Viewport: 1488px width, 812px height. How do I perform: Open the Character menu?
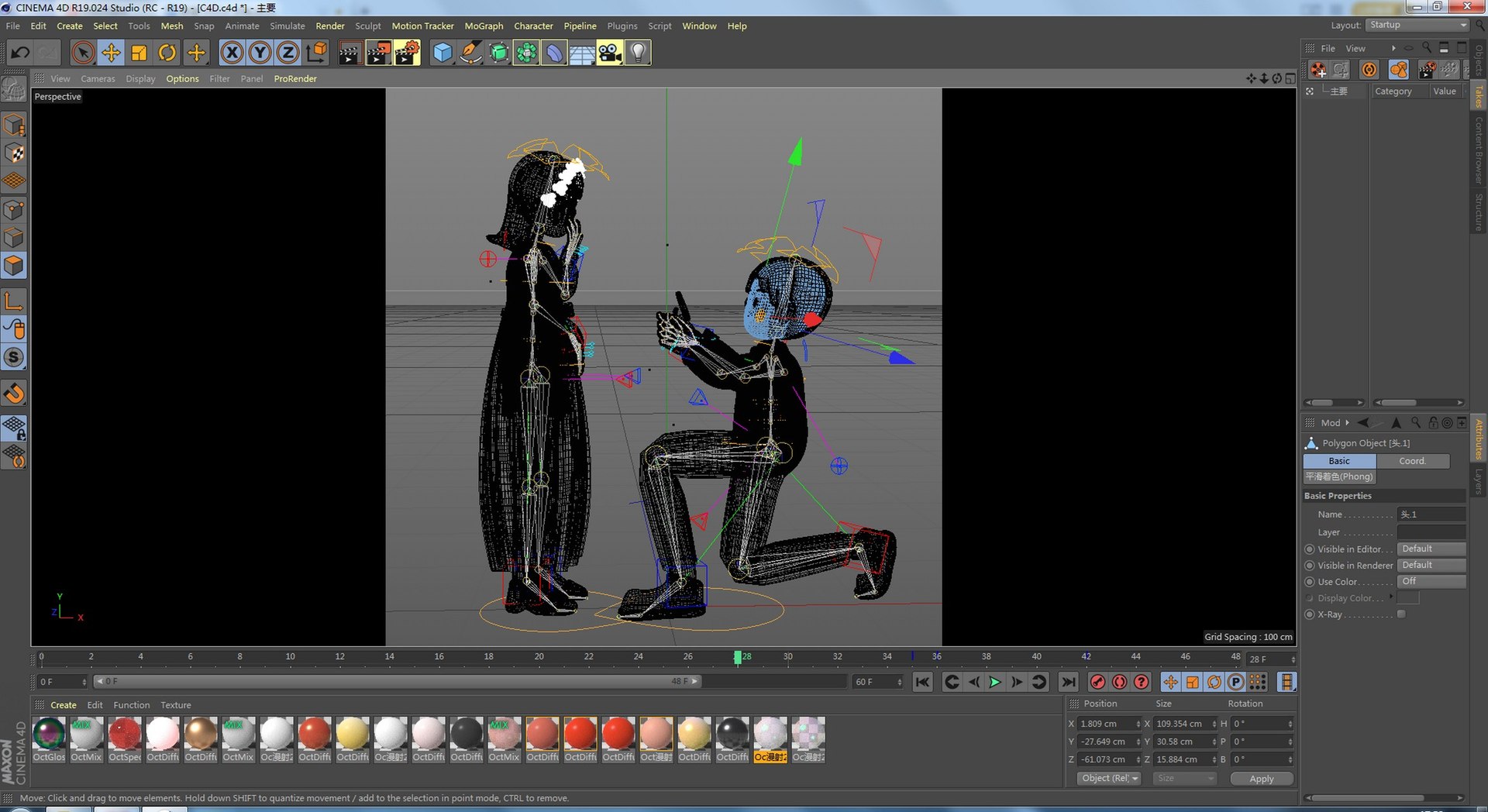pos(533,26)
